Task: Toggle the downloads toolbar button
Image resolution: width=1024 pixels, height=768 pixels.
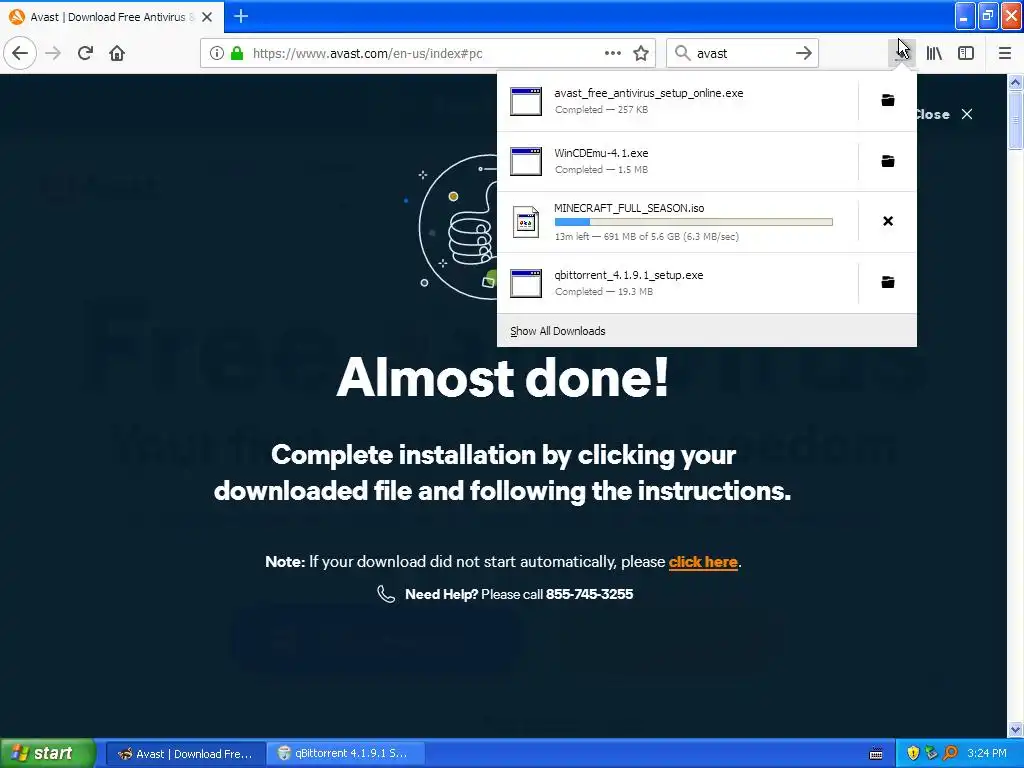Action: pyautogui.click(x=902, y=53)
